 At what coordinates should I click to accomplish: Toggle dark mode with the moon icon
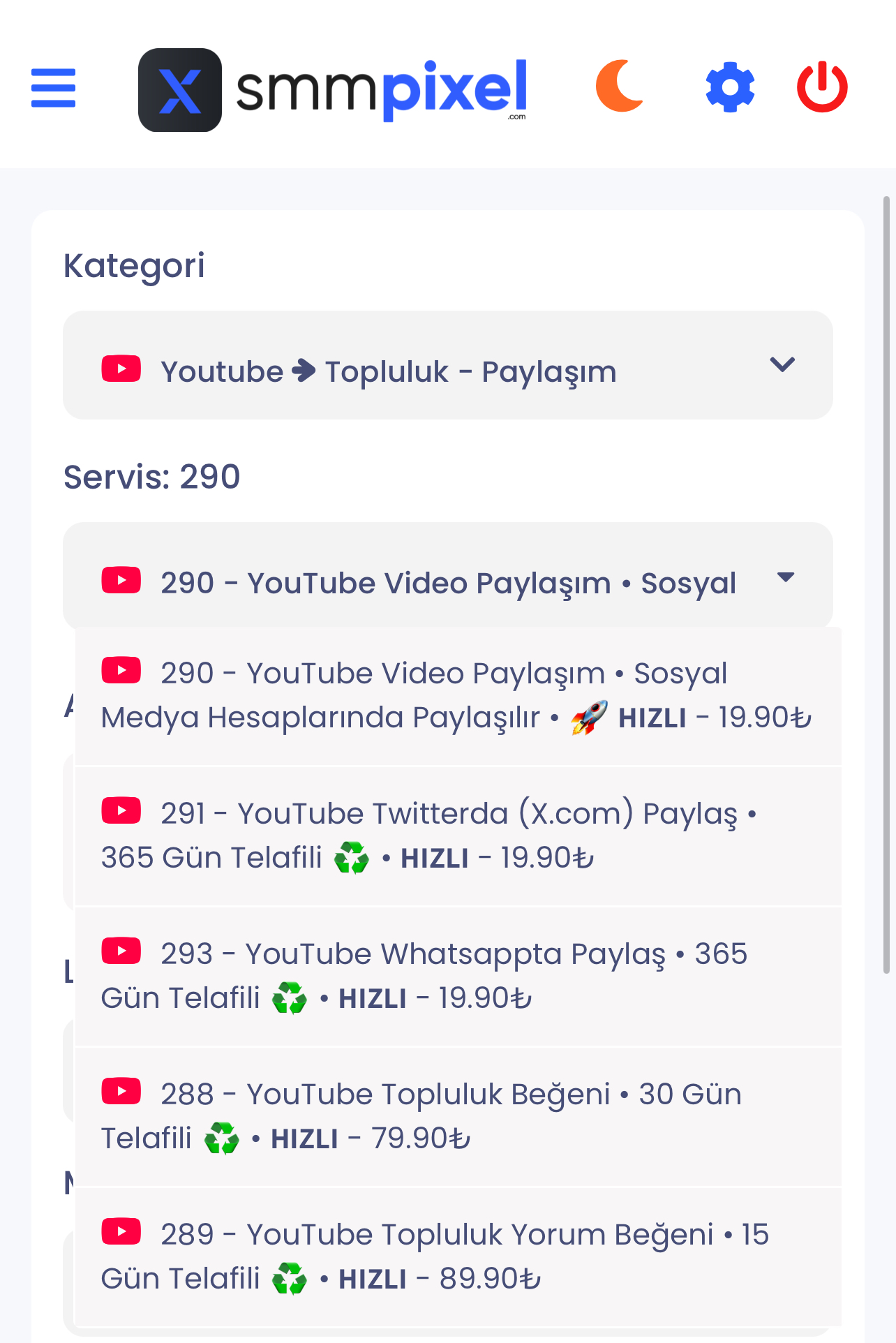coord(620,86)
